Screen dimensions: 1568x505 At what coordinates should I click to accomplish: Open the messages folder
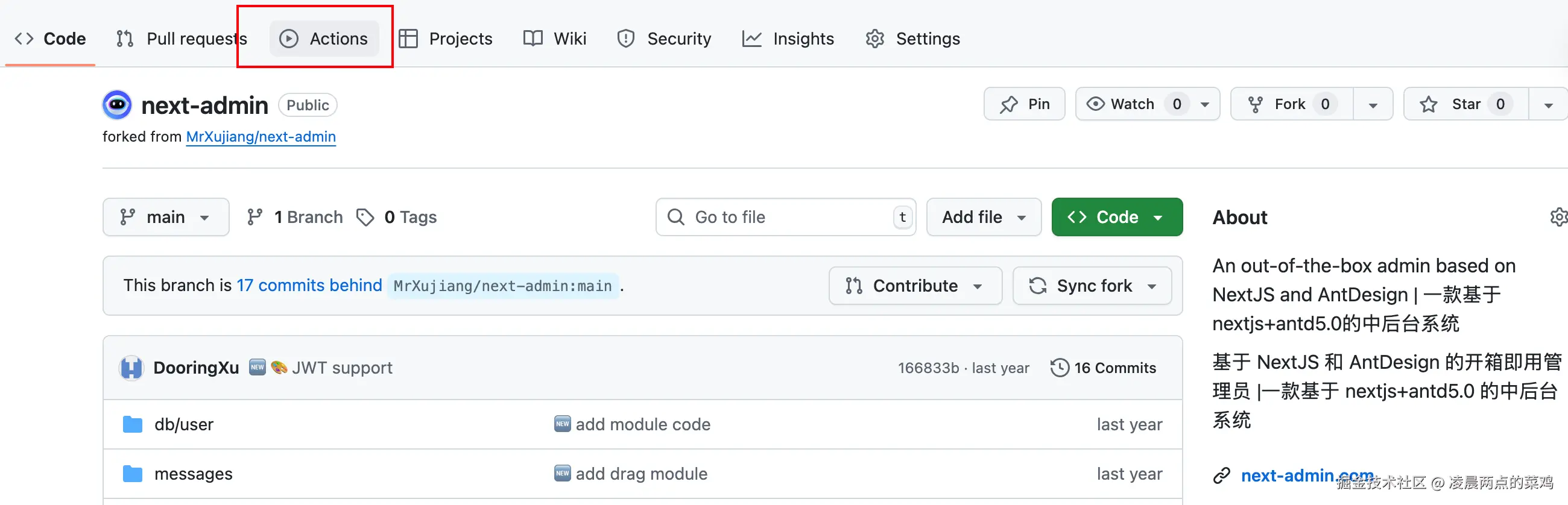pyautogui.click(x=194, y=474)
